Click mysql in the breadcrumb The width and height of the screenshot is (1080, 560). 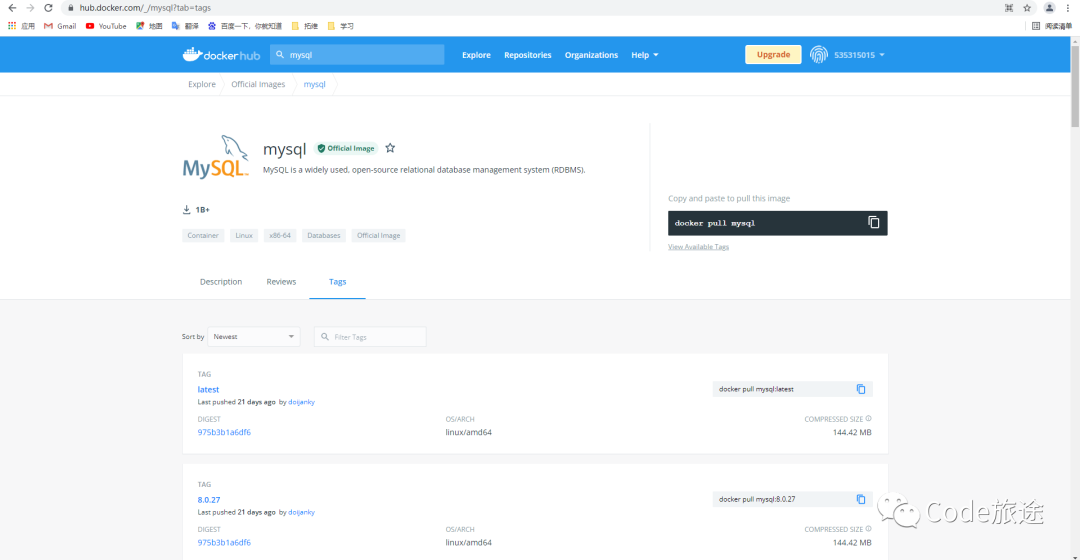pos(314,84)
